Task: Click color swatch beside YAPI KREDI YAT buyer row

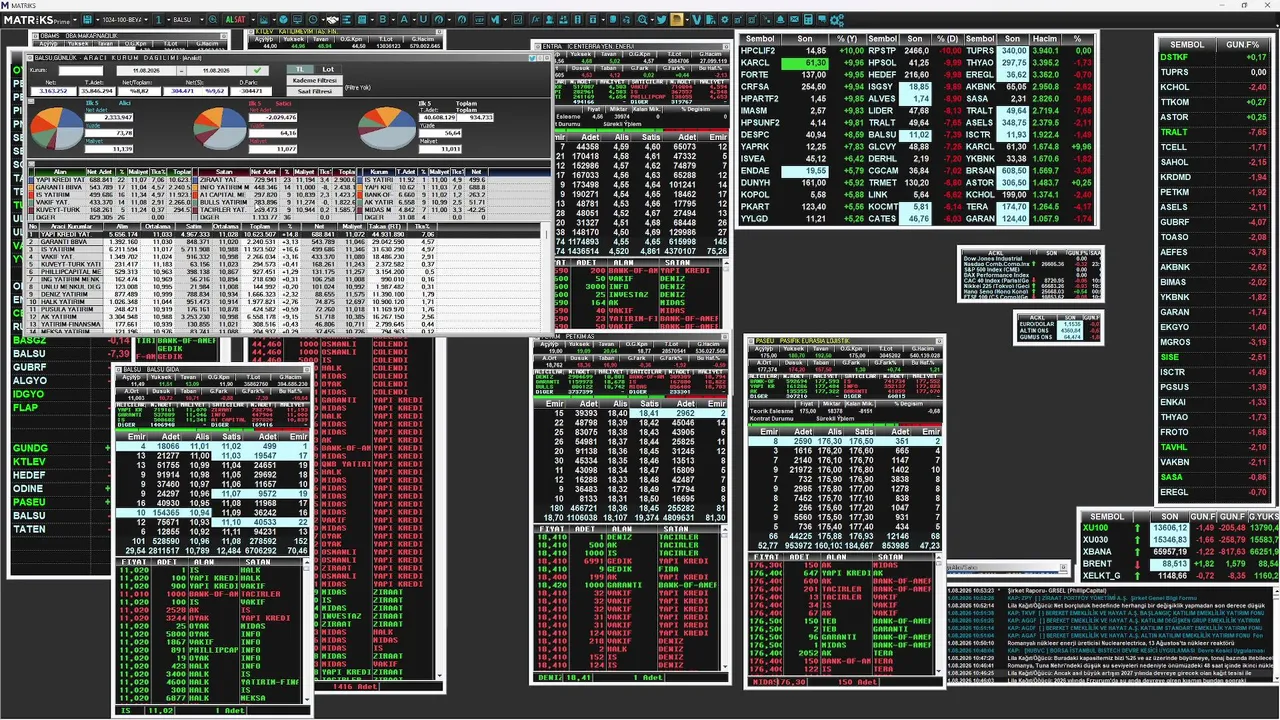Action: pyautogui.click(x=31, y=180)
